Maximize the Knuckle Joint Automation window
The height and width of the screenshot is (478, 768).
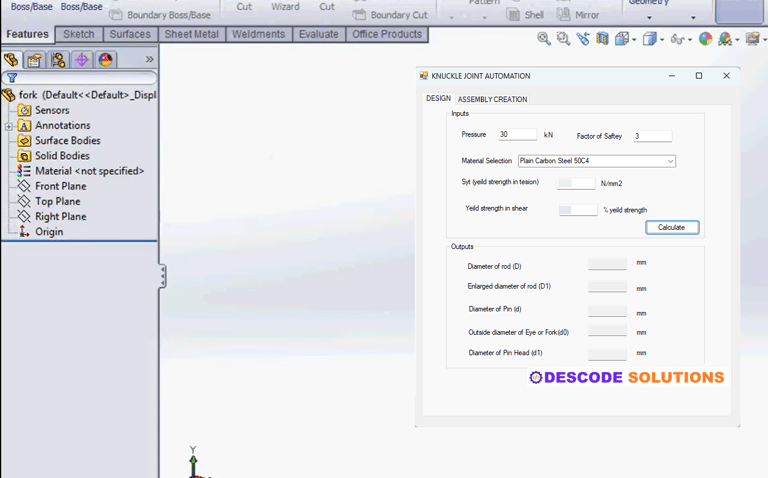click(699, 76)
